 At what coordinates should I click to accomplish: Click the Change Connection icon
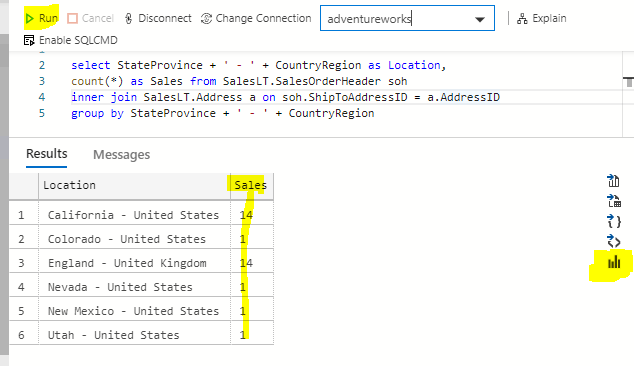[207, 19]
